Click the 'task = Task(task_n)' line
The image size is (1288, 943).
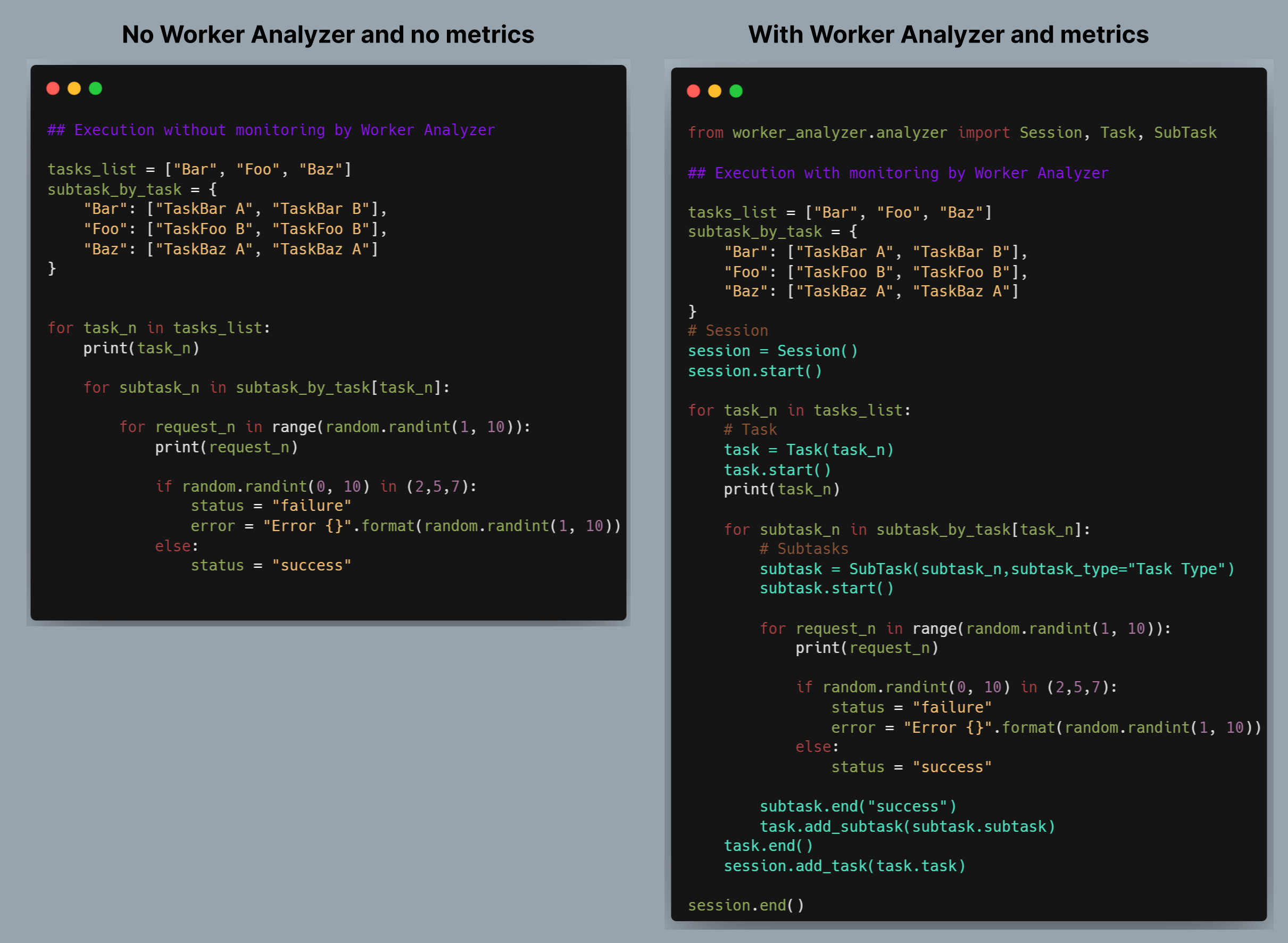point(808,450)
